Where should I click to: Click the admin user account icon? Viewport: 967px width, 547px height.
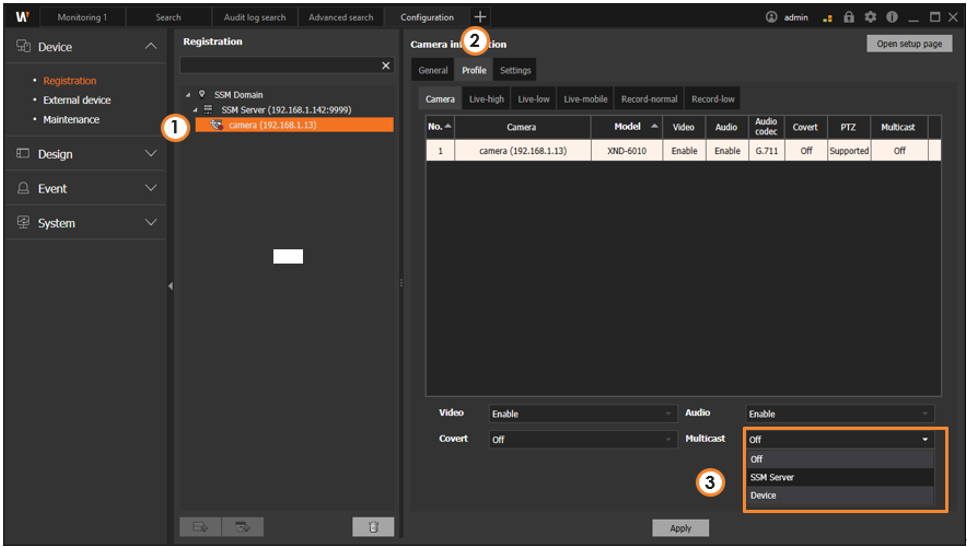click(771, 17)
